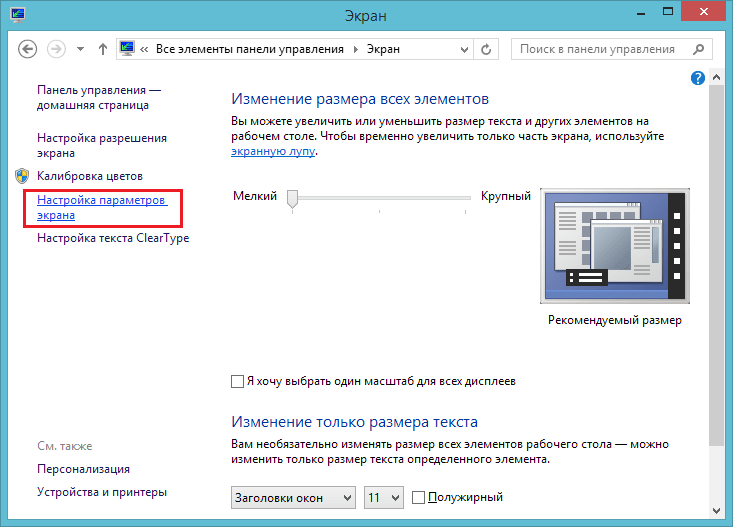
Task: Click the scrollbar down arrow
Action: 716,511
